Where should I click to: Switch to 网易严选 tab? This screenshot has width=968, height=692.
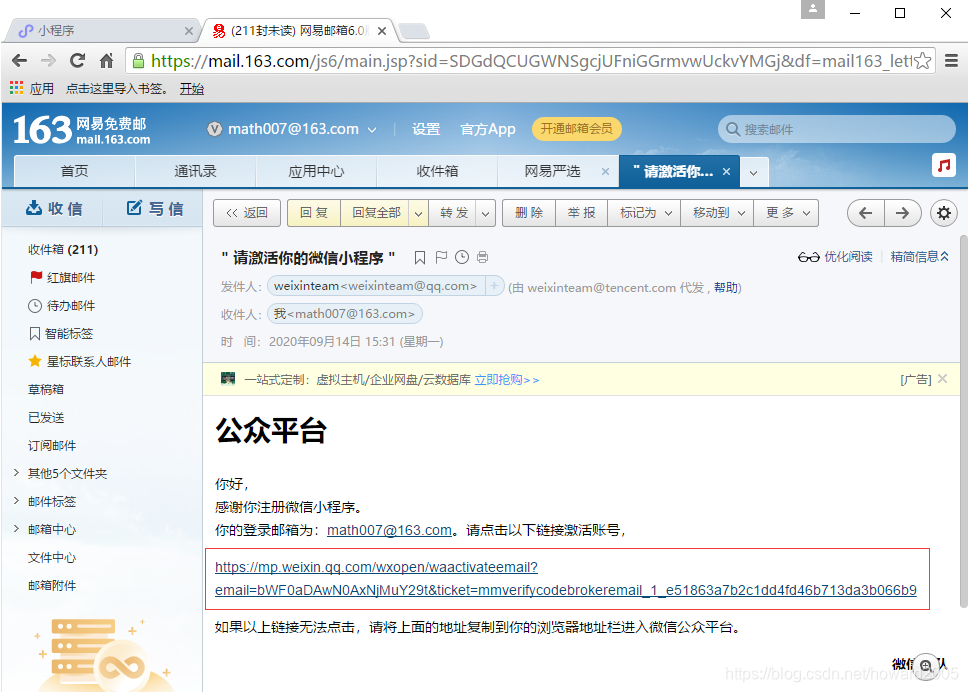pyautogui.click(x=553, y=171)
